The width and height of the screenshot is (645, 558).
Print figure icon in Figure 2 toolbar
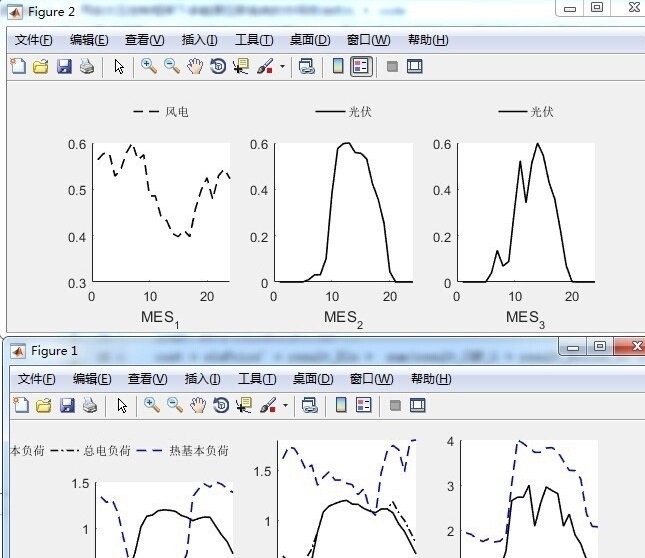tap(87, 66)
